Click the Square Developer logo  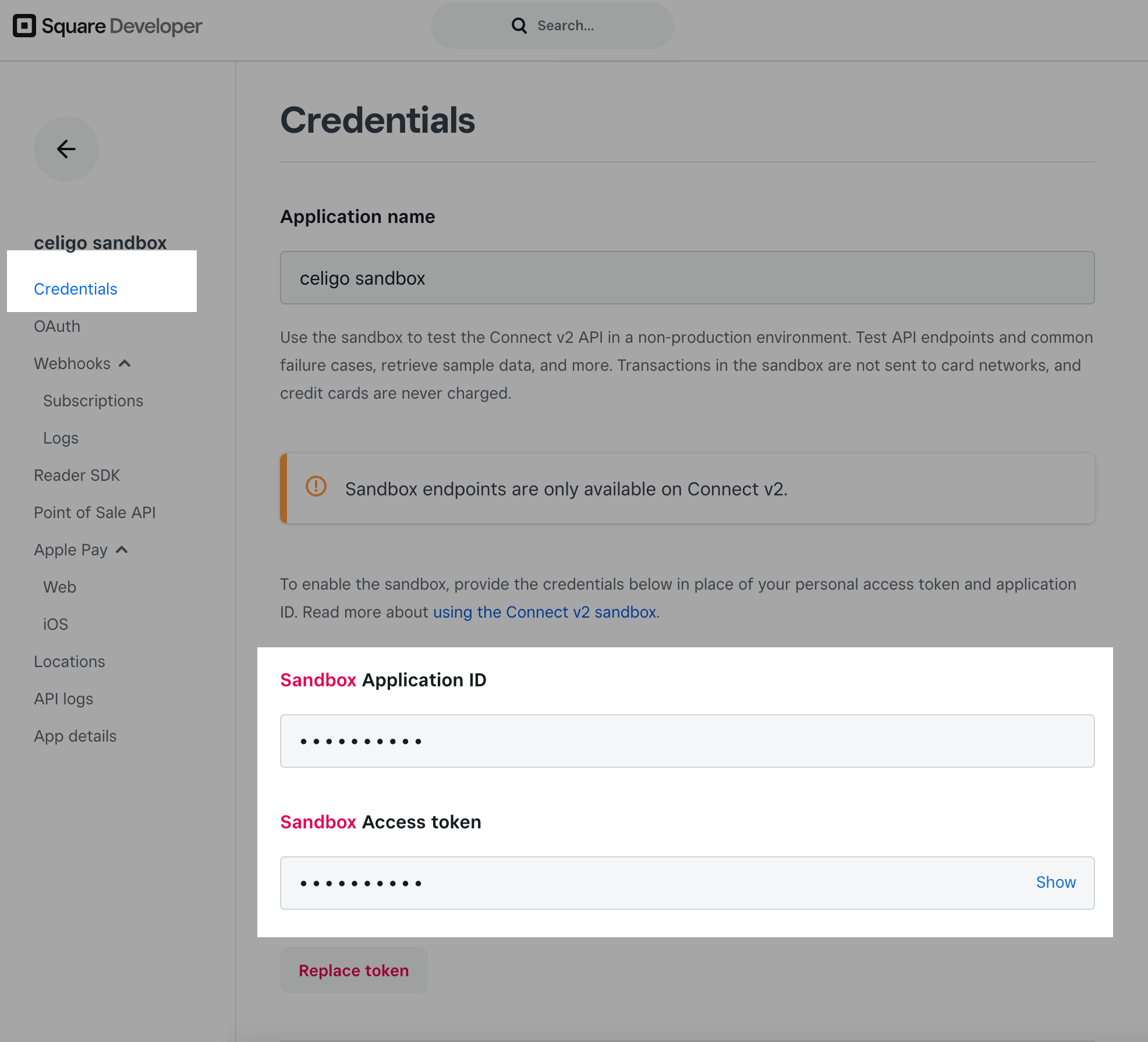coord(108,26)
